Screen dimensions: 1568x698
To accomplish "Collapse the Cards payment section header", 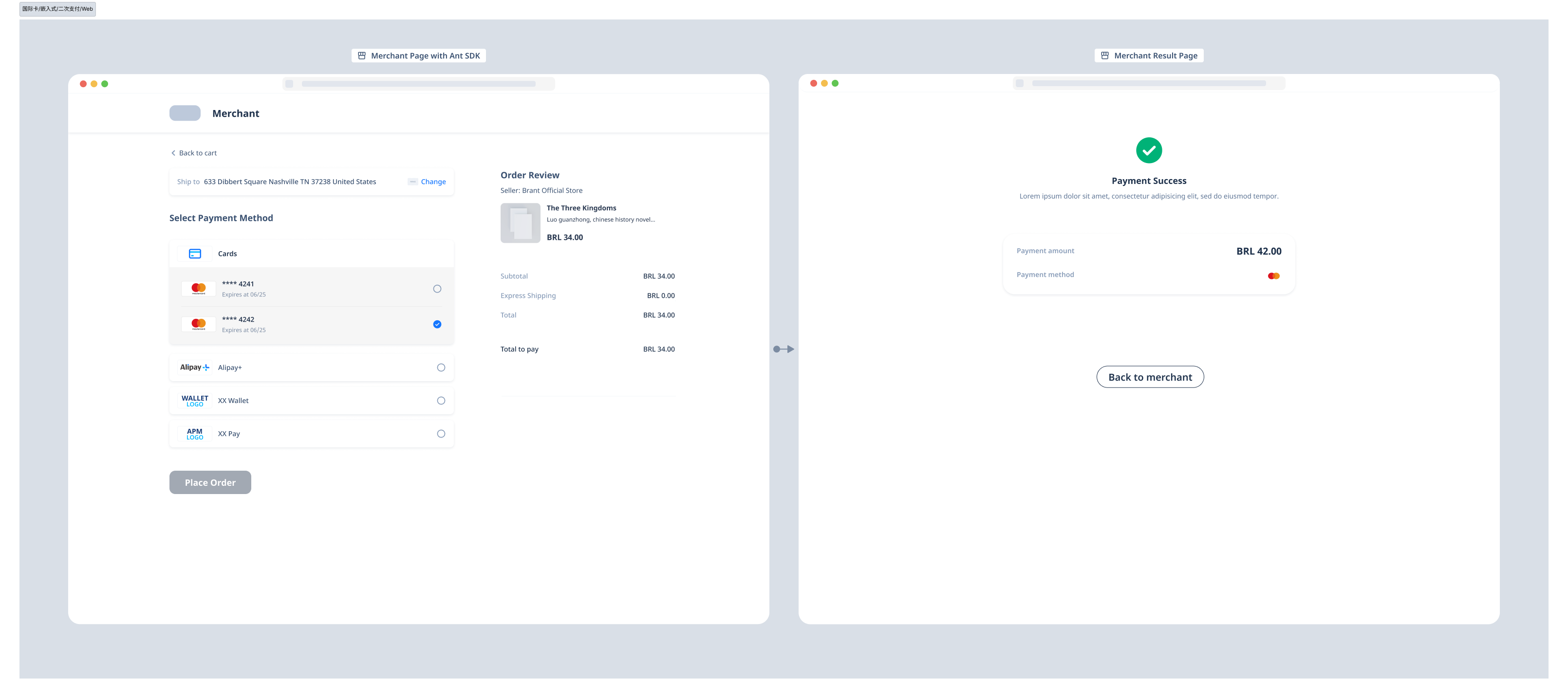I will pyautogui.click(x=311, y=254).
